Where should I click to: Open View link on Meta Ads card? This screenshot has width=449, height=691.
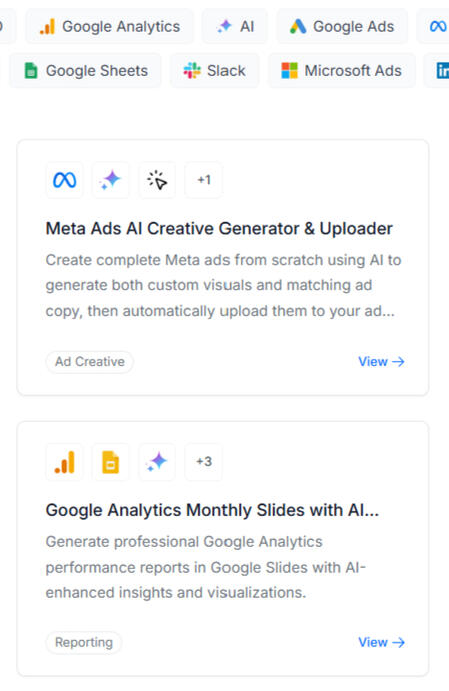pos(381,362)
